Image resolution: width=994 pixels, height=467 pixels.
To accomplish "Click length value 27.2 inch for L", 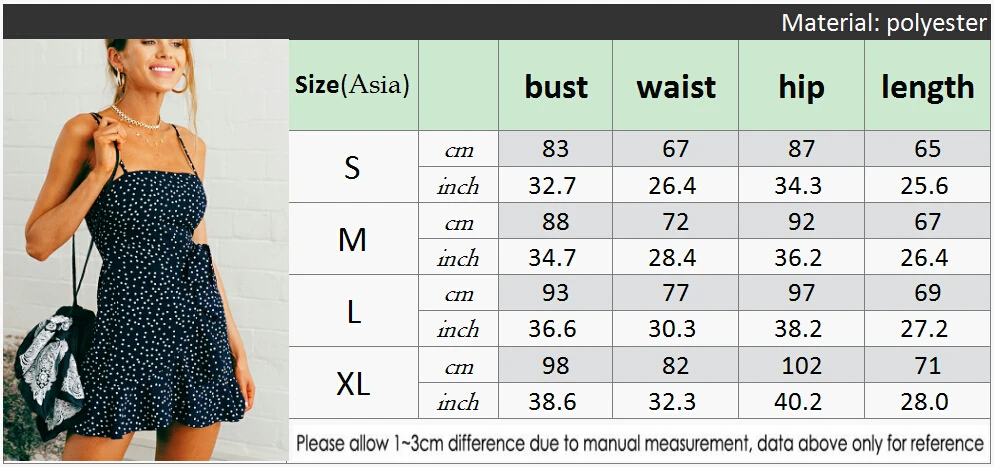I will pos(927,329).
